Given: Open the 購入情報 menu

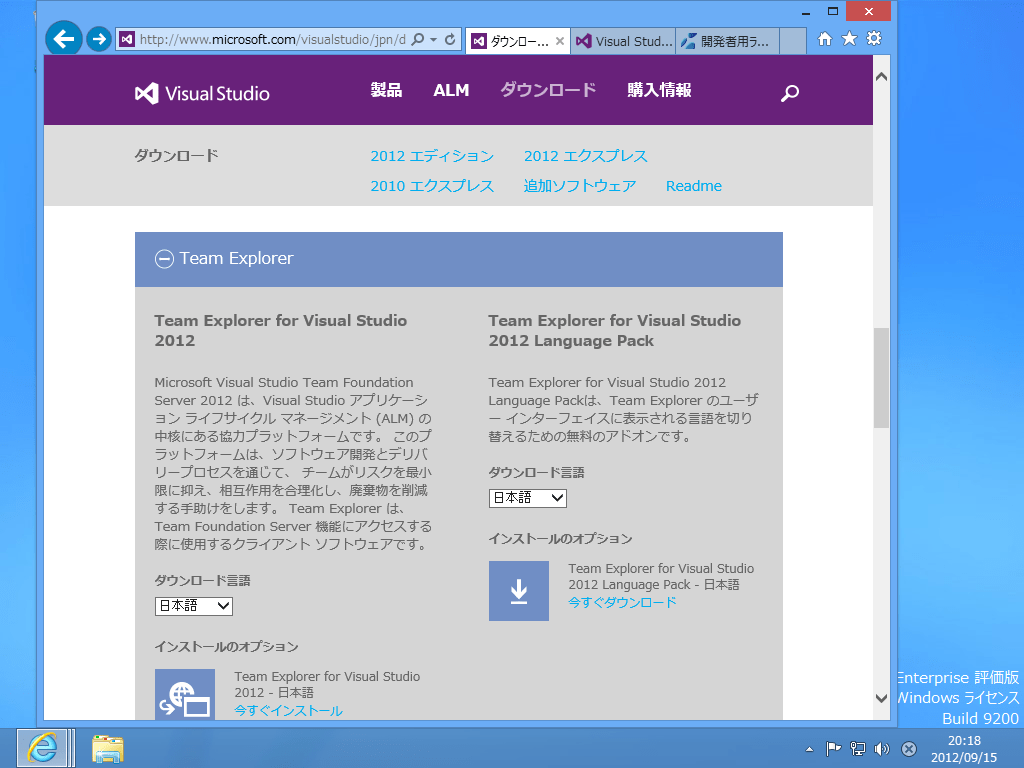Looking at the screenshot, I should (659, 90).
